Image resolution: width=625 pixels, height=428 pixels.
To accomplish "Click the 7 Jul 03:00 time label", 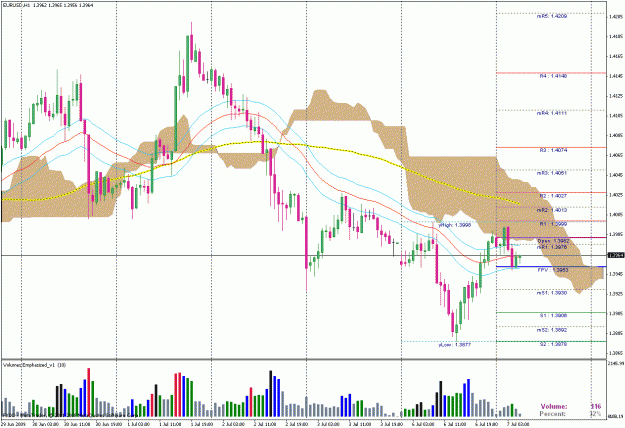I will coord(518,425).
